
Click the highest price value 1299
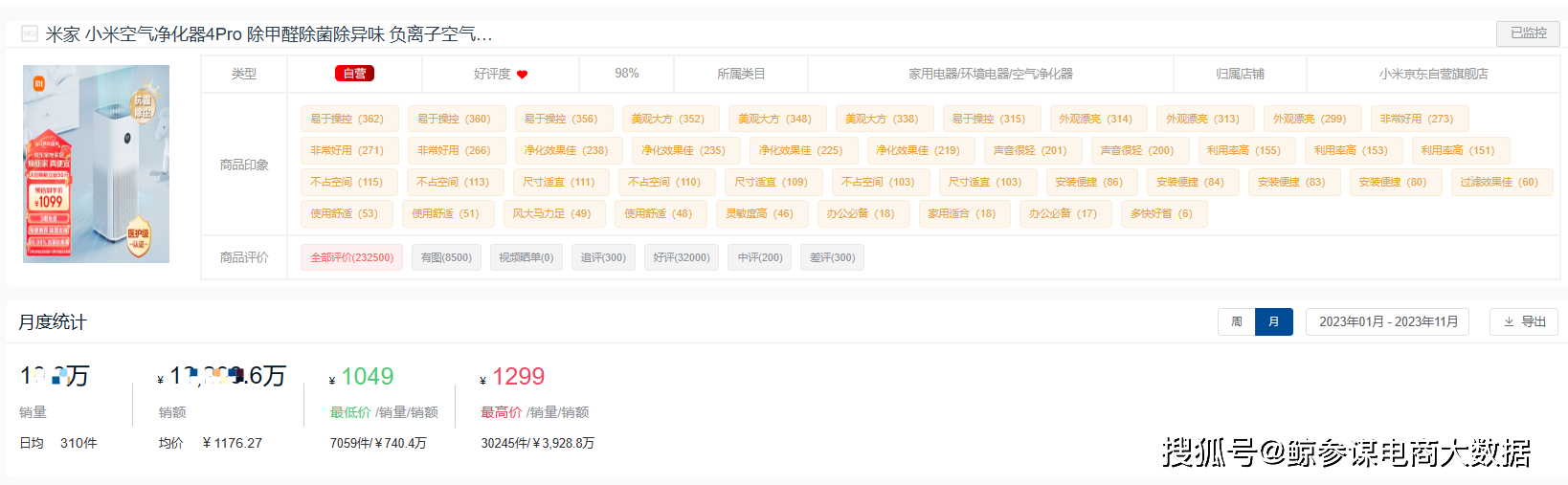click(519, 376)
